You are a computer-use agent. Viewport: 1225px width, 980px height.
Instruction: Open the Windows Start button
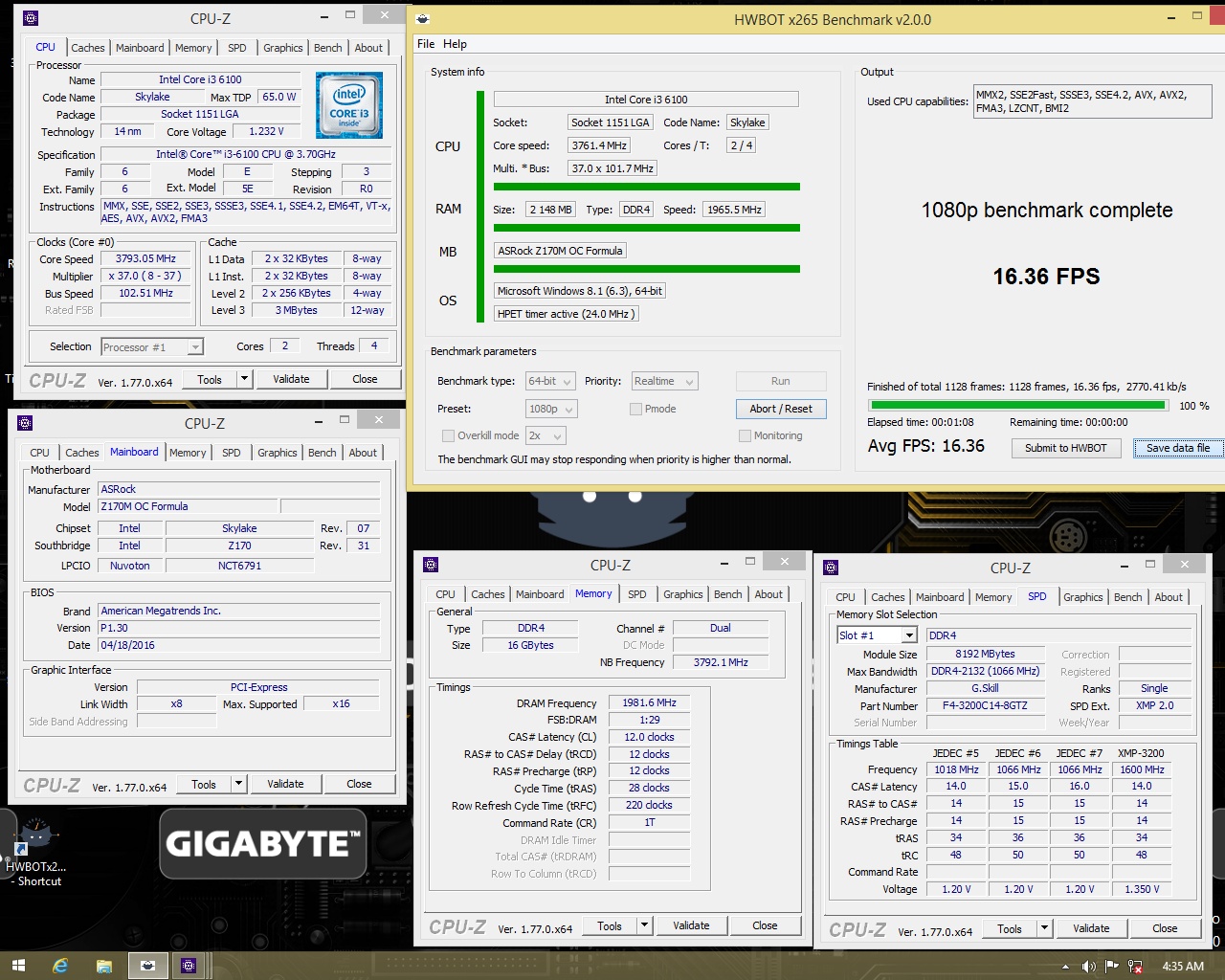(18, 966)
